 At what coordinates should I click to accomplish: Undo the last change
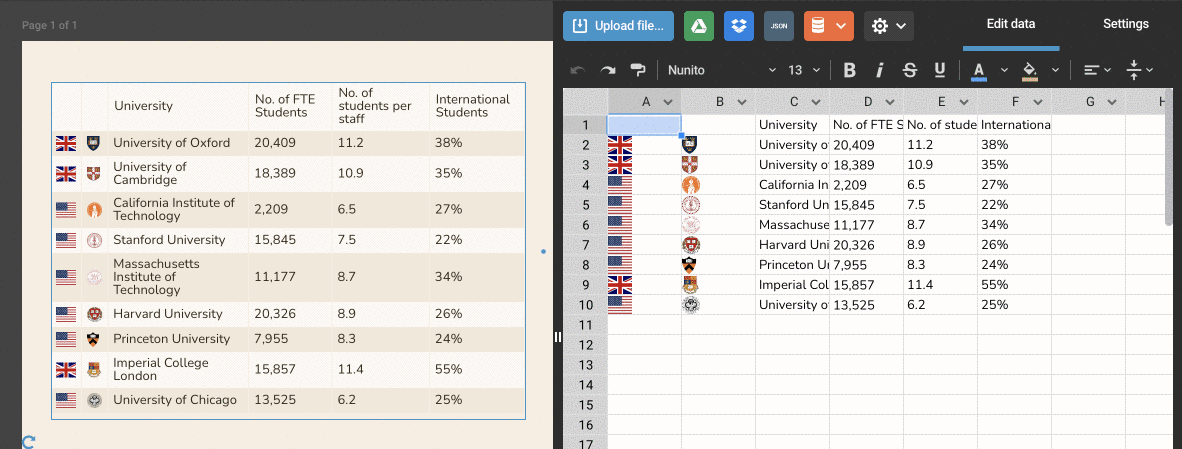(x=578, y=70)
